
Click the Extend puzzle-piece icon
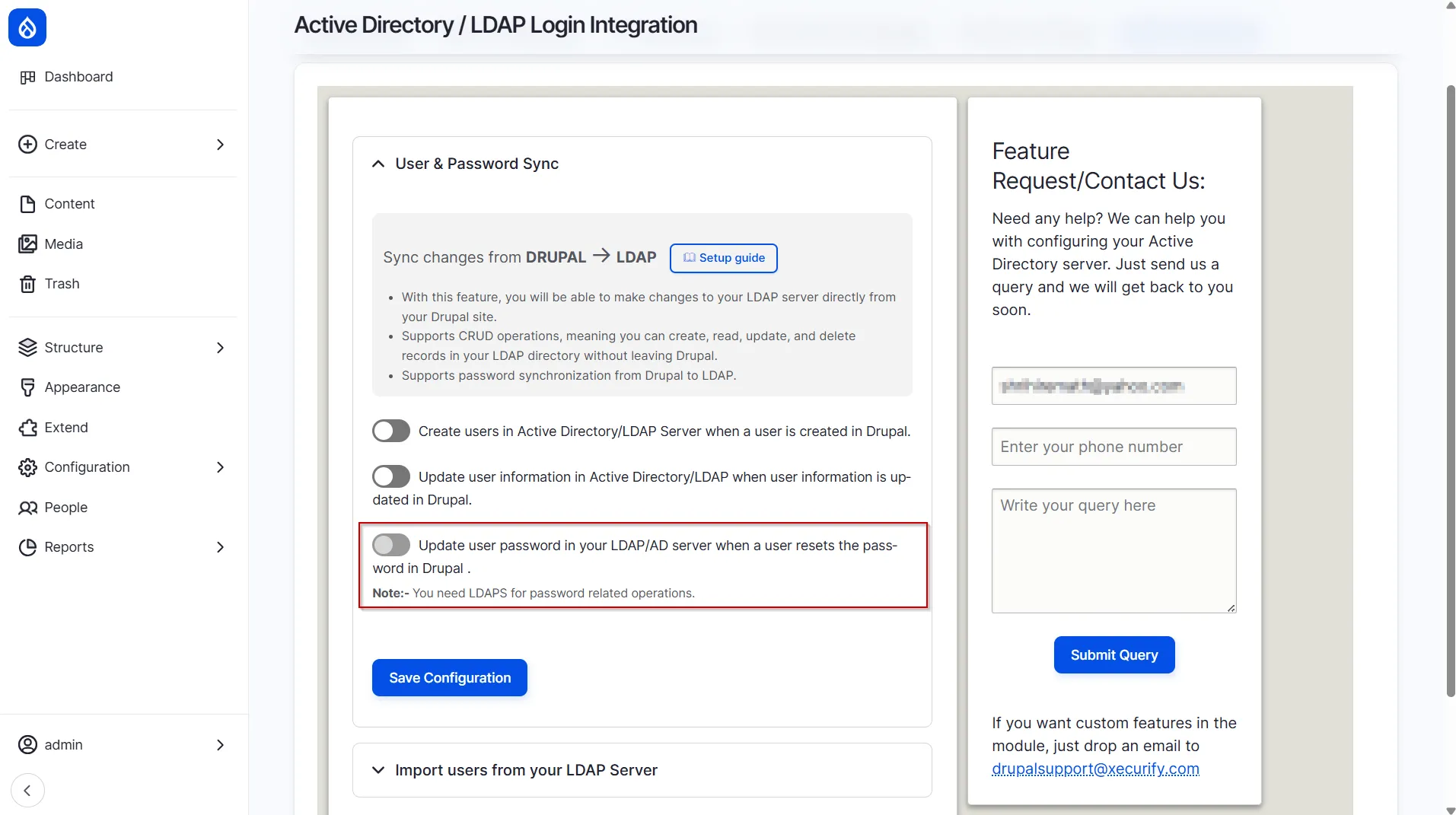pos(27,428)
